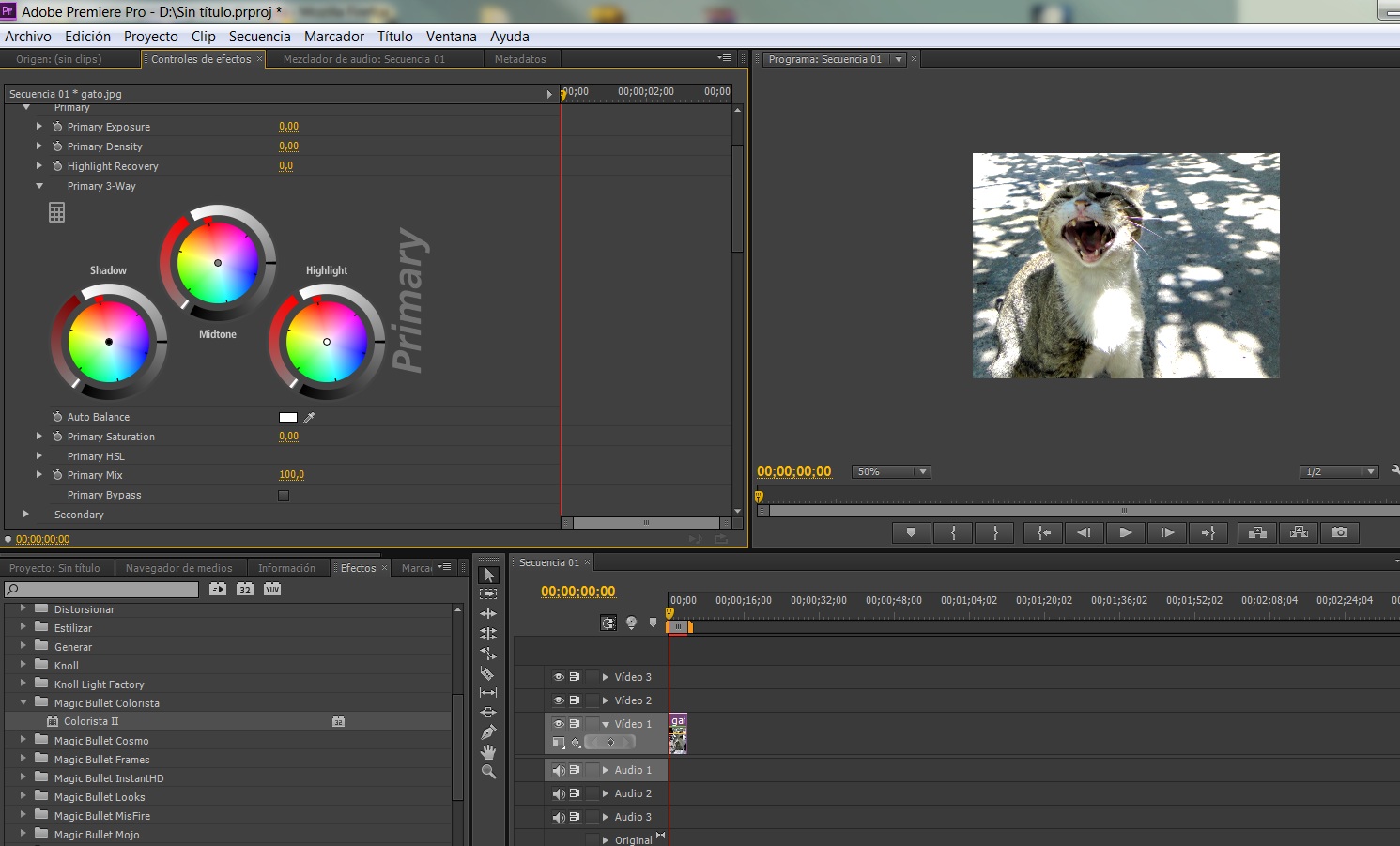
Task: Click Mark In button
Action: pos(953,532)
